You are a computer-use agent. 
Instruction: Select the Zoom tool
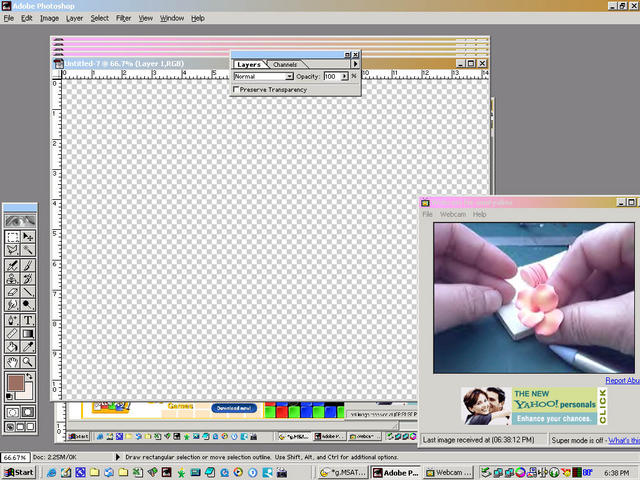click(28, 362)
